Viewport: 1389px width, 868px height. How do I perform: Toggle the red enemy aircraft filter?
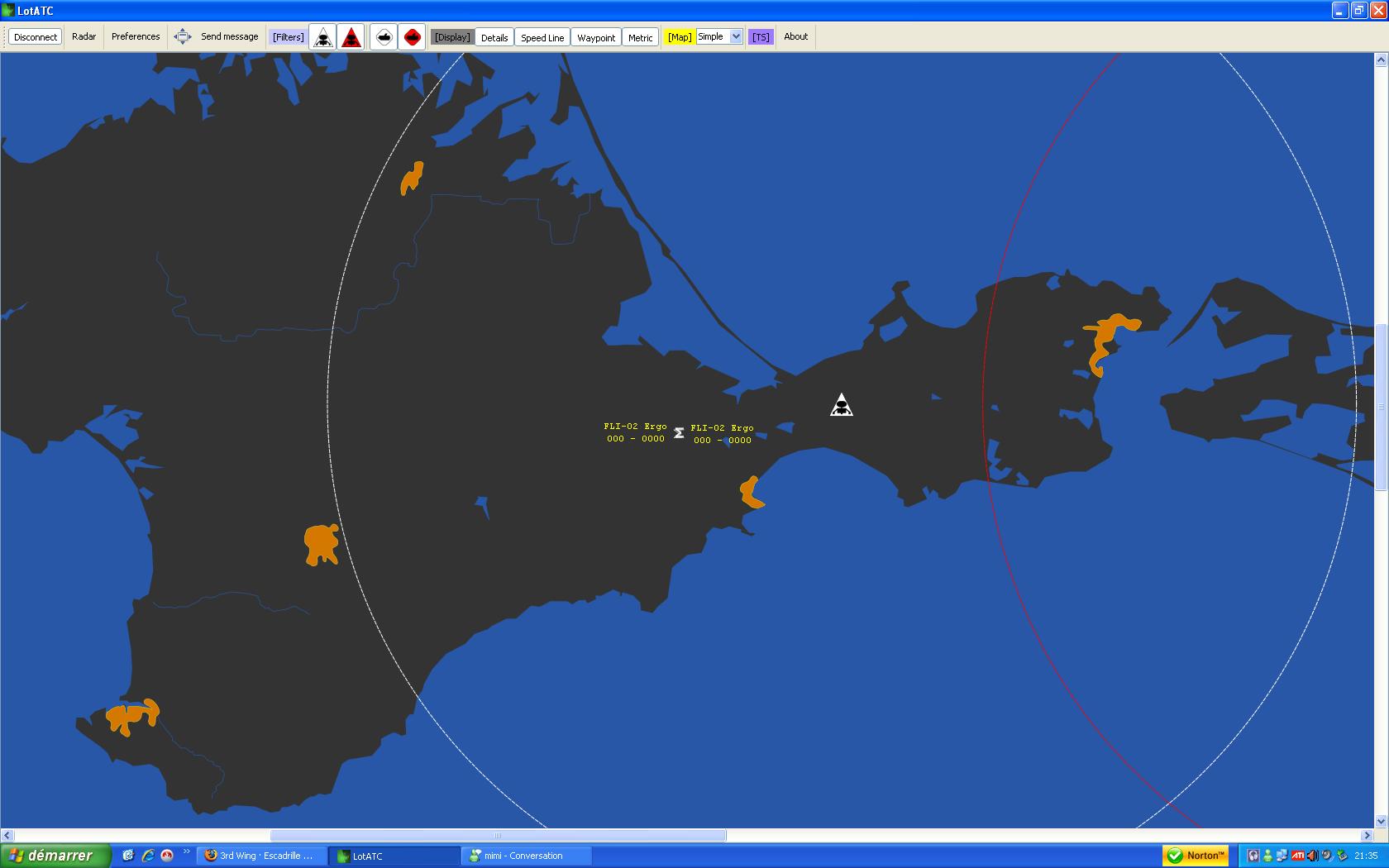coord(351,37)
